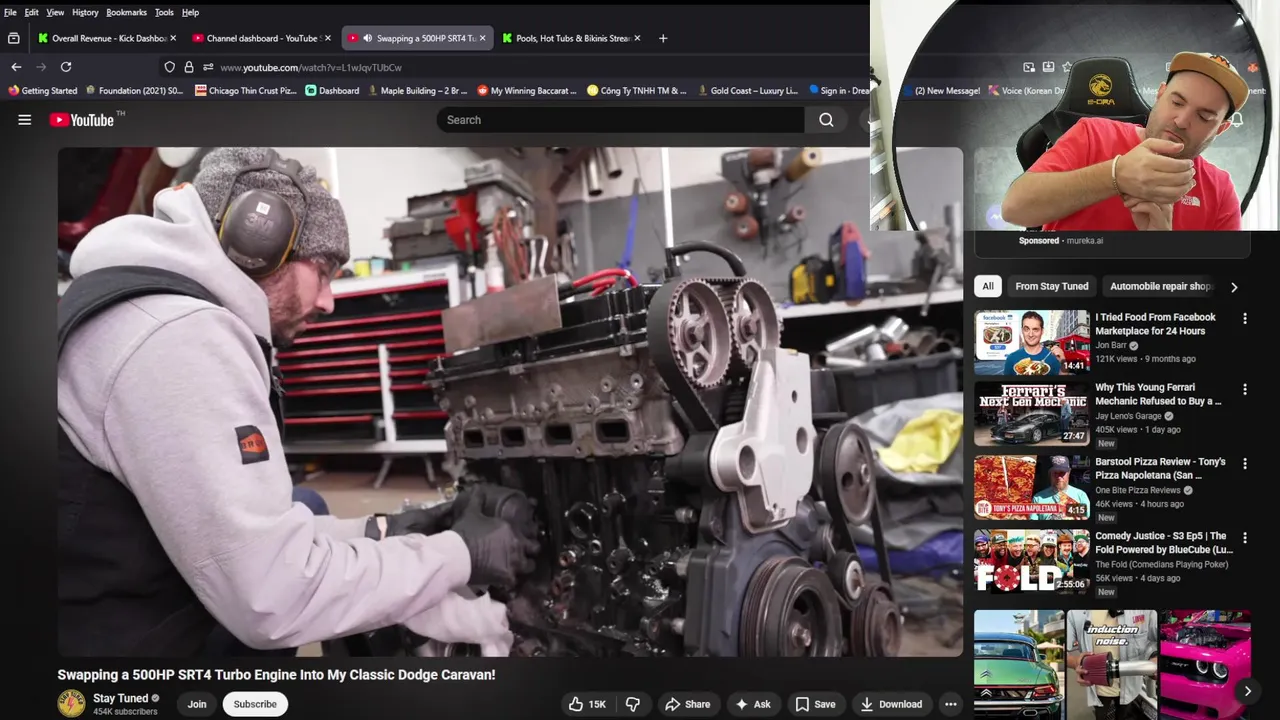Close the Channel dashboard YouTube tab
This screenshot has width=1280, height=720.
[327, 38]
